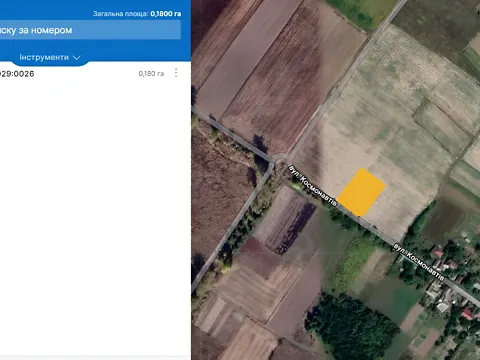Click the 0,180 га area value in list
This screenshot has height=360, width=480.
pyautogui.click(x=151, y=73)
